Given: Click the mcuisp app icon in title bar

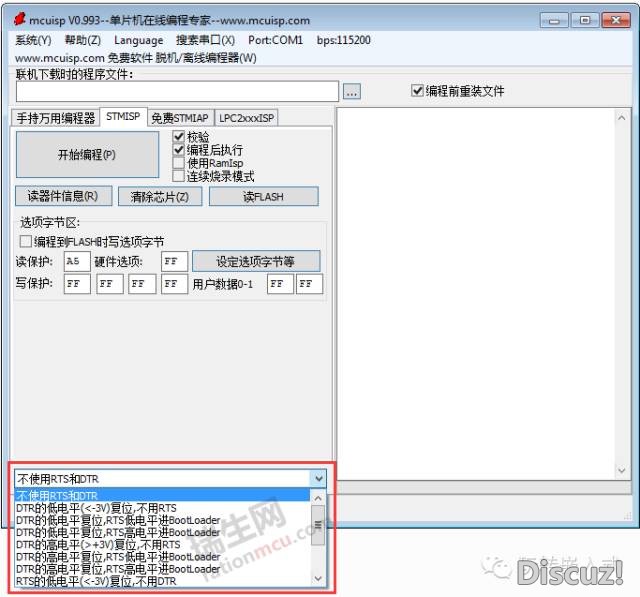Looking at the screenshot, I should click(x=20, y=19).
